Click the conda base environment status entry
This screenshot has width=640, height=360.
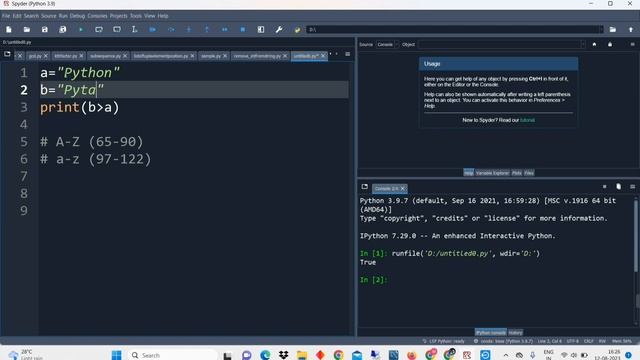point(503,341)
